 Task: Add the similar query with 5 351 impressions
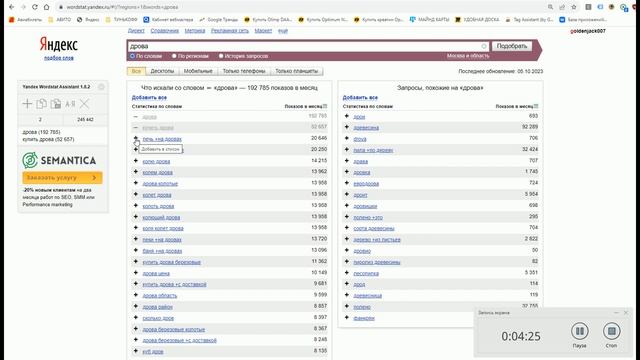347,273
